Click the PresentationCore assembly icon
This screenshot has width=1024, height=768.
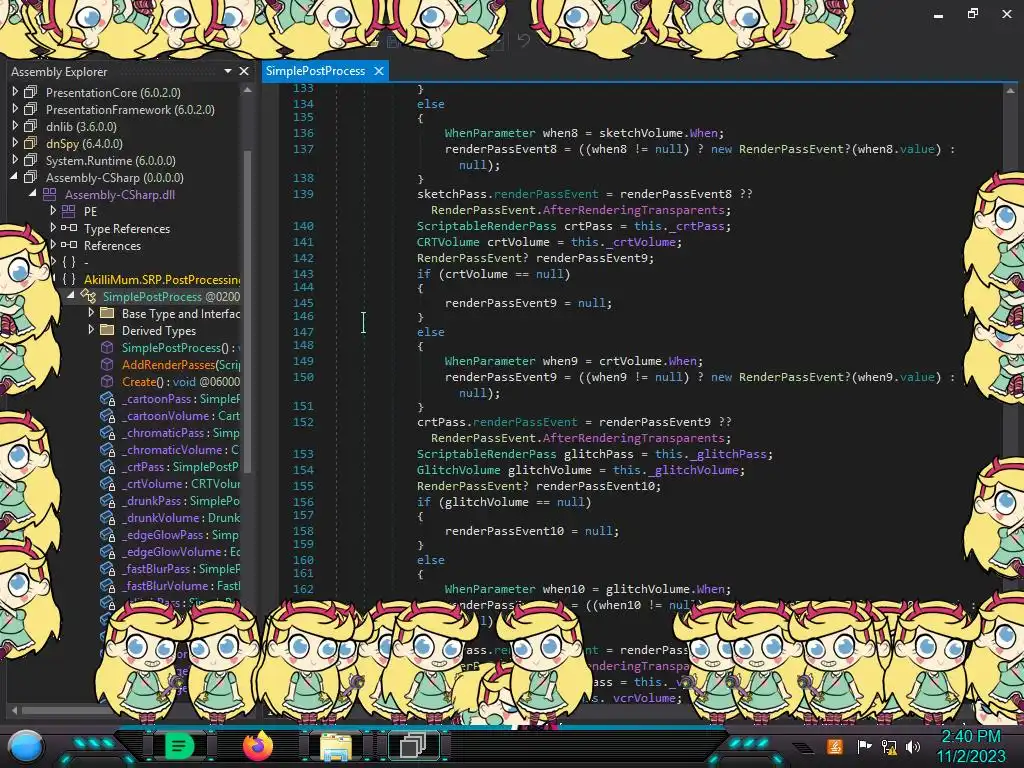31,92
